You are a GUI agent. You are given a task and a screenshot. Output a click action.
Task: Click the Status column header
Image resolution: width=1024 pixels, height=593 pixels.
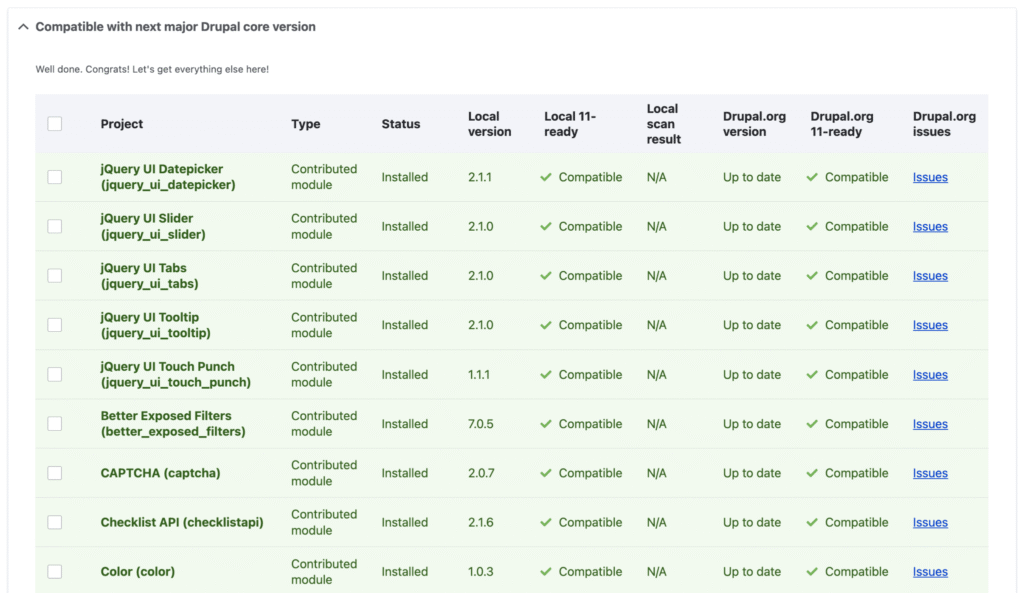pos(400,123)
